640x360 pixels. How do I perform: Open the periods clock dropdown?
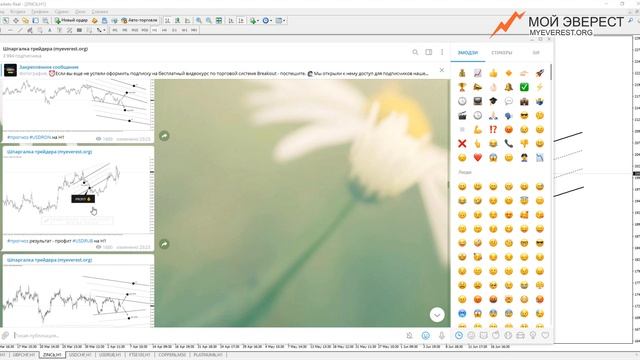tap(267, 20)
